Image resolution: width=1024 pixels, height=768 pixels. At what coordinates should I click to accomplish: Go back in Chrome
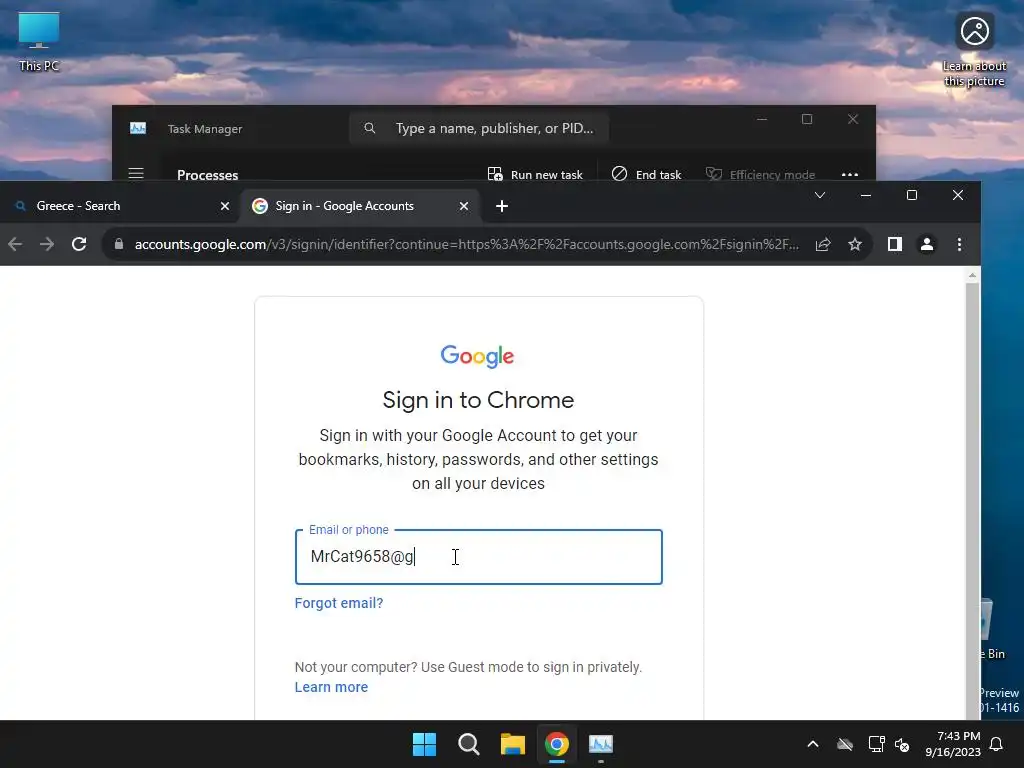[15, 244]
